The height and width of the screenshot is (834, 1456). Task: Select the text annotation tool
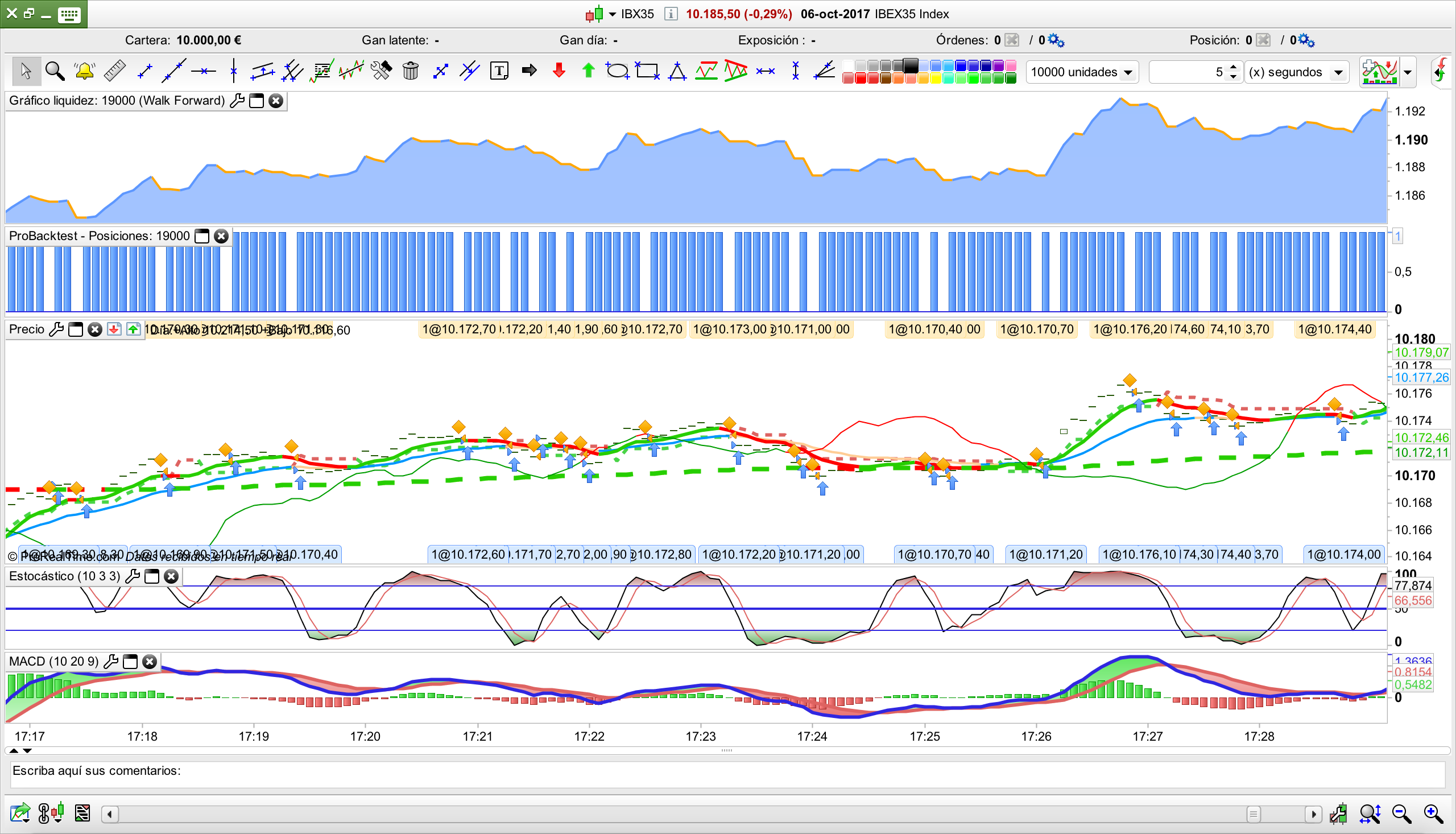pyautogui.click(x=499, y=71)
